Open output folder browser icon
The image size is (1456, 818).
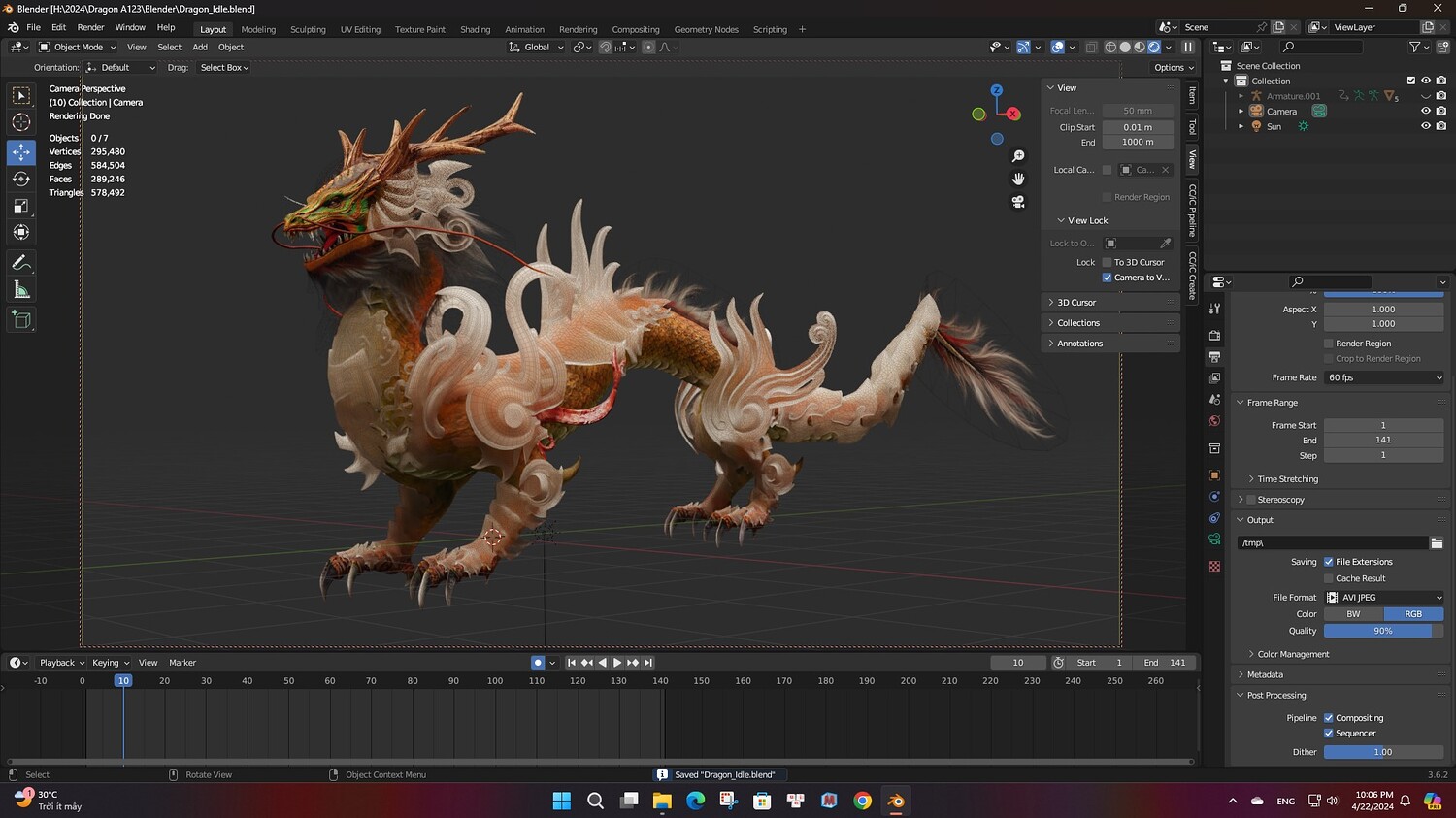1437,543
